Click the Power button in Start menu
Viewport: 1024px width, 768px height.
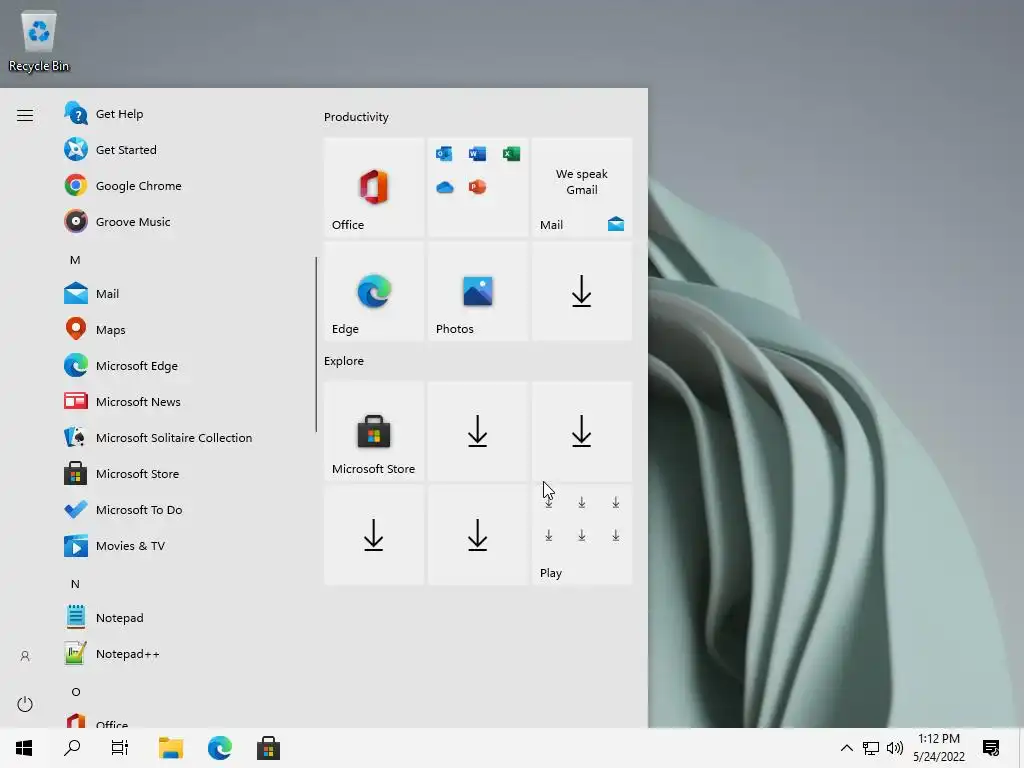tap(25, 704)
